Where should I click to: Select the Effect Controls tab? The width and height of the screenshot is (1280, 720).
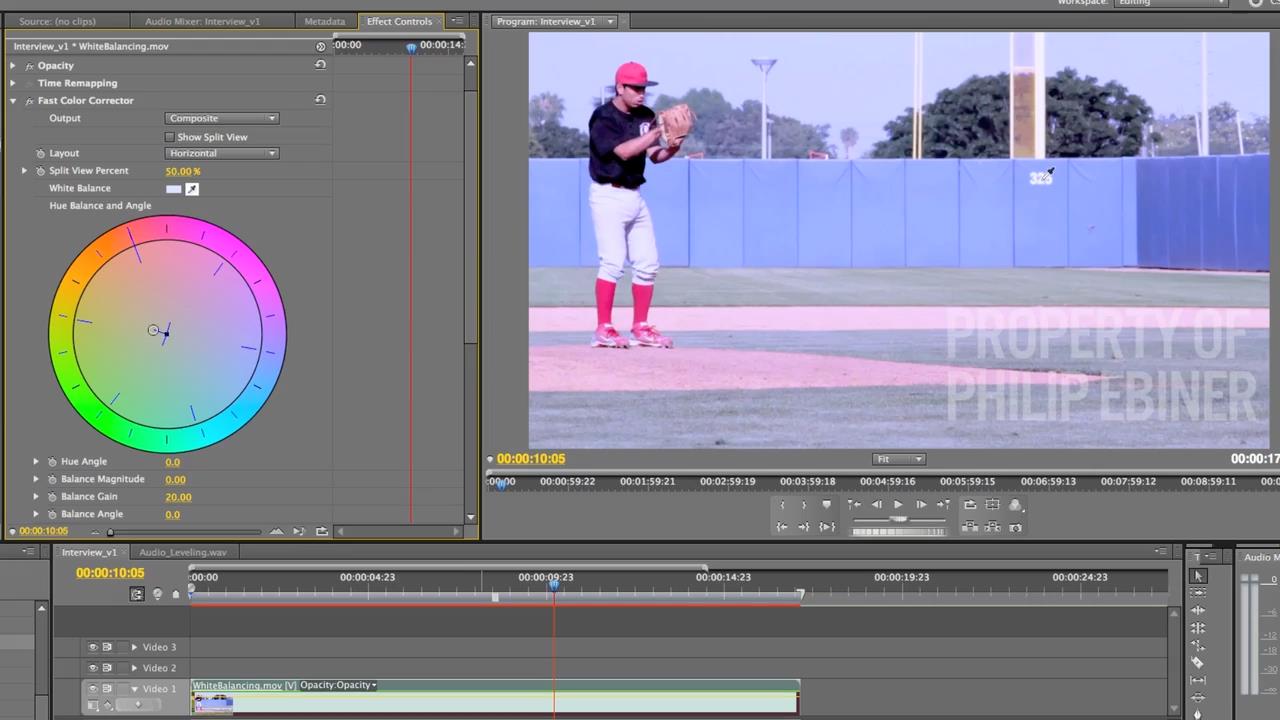coord(399,21)
